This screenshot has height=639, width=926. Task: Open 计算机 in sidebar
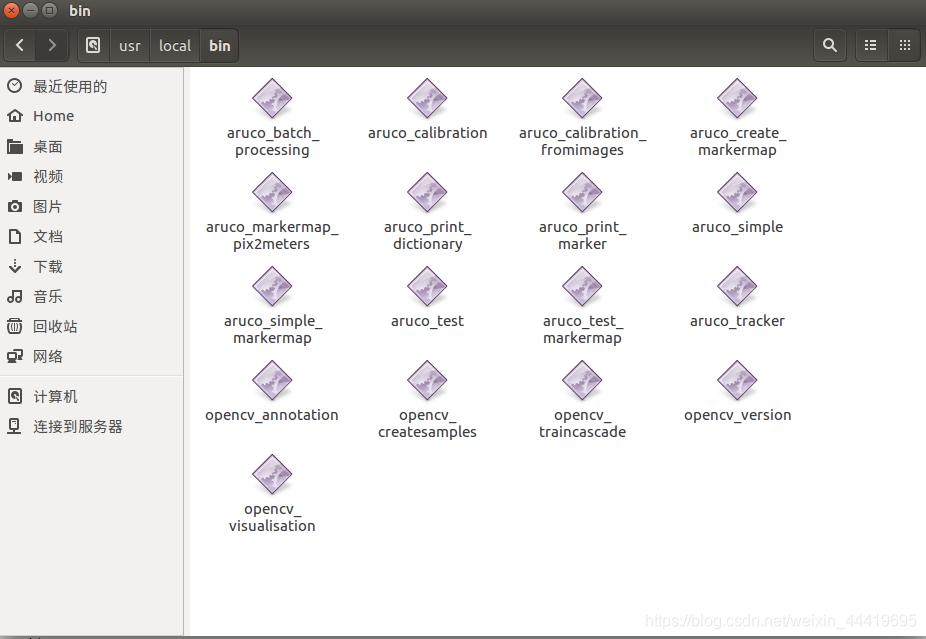click(x=92, y=396)
